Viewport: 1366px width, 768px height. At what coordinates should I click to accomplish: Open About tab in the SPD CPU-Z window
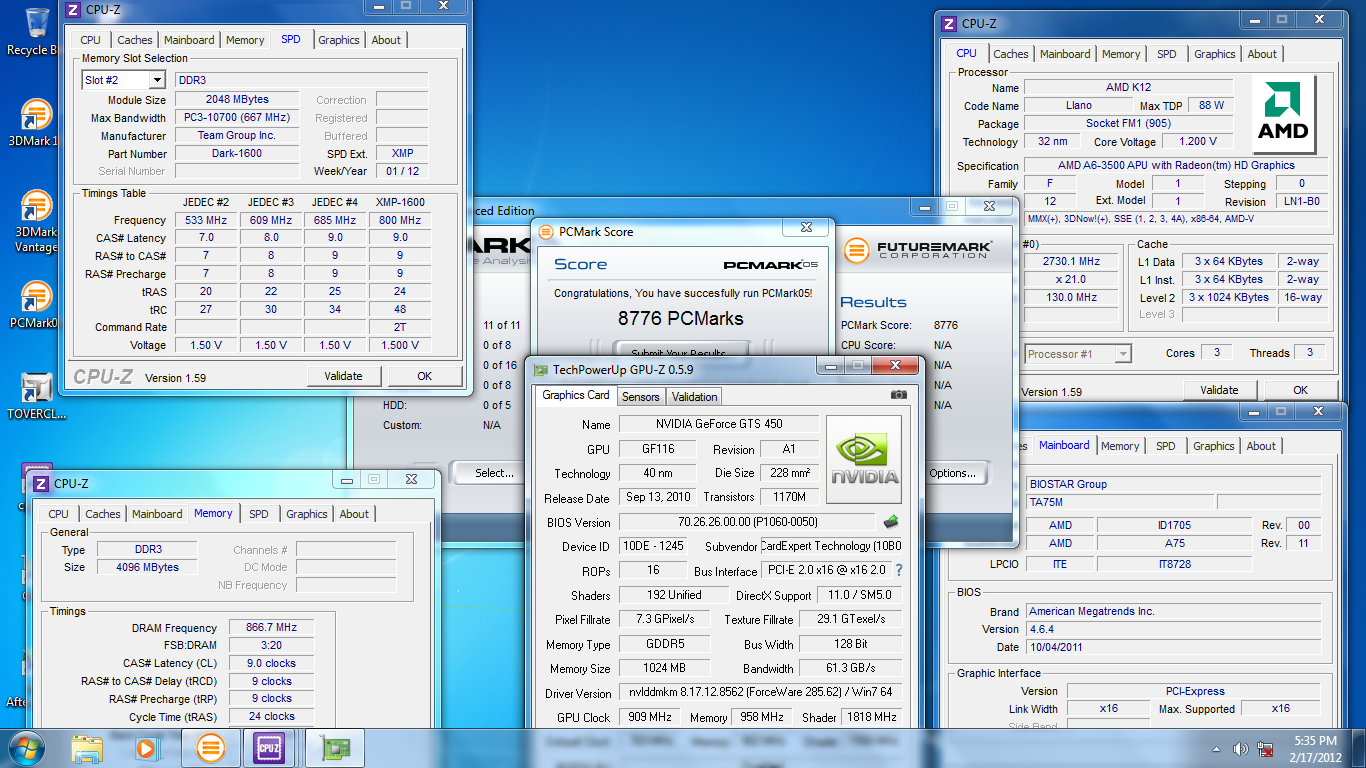(x=386, y=40)
